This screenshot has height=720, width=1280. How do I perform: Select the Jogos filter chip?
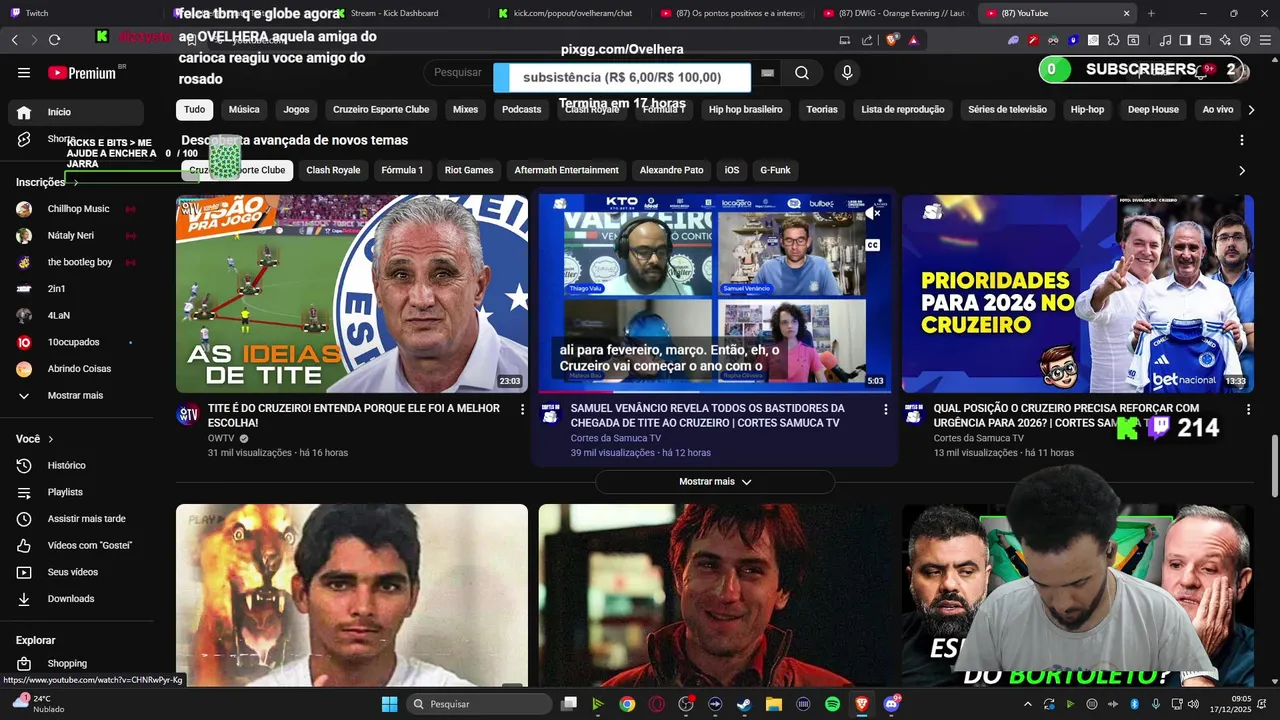pos(296,110)
